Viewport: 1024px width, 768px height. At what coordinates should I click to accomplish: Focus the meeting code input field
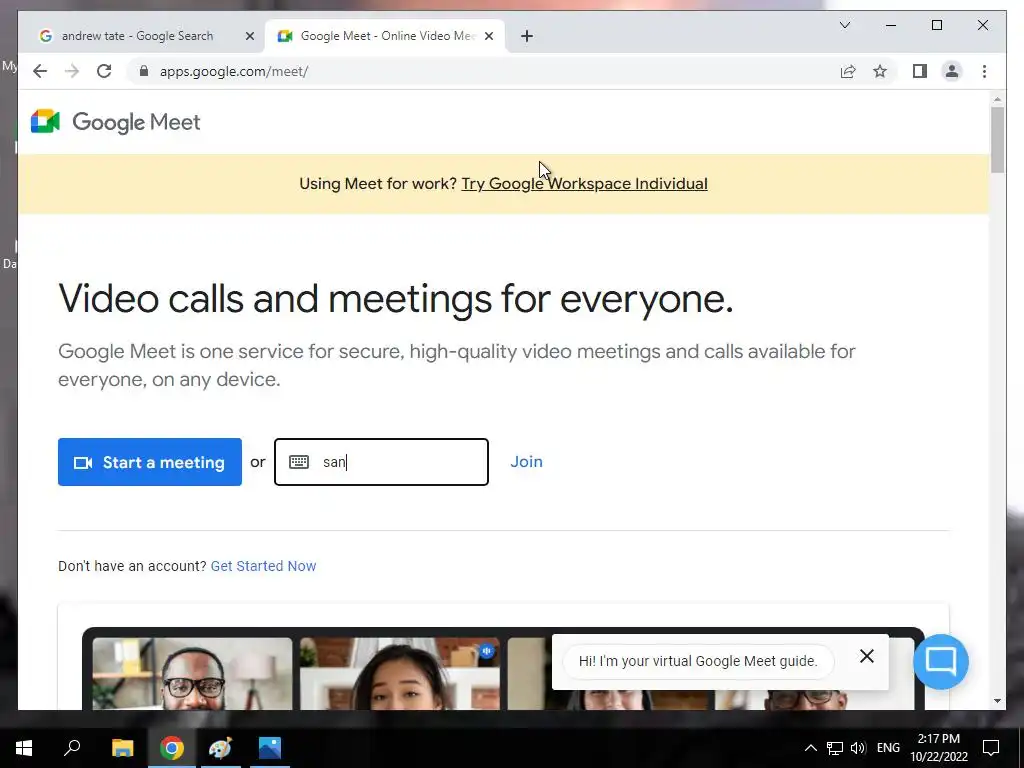[381, 462]
